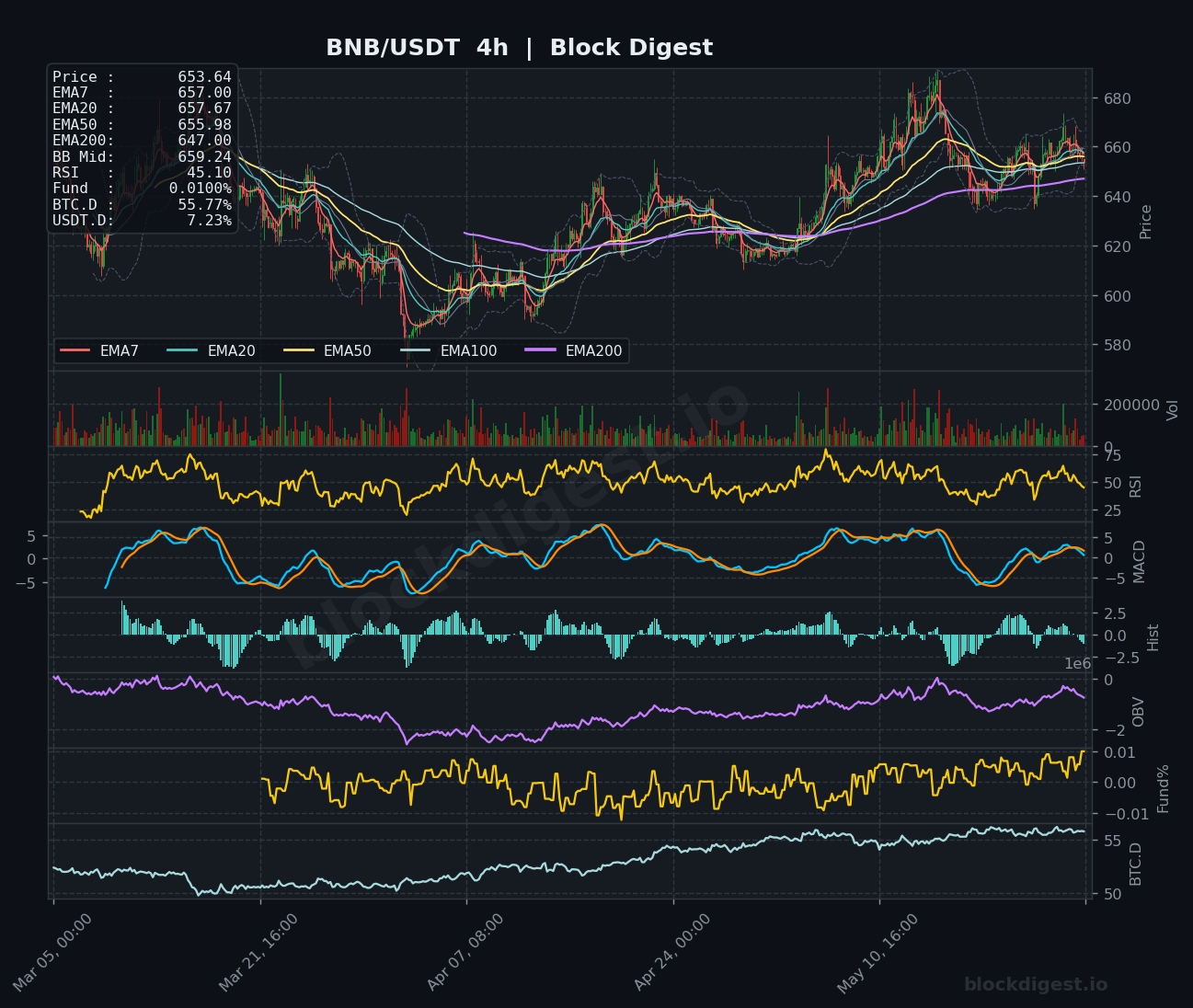Select the EMA100 legend entry
The width and height of the screenshot is (1193, 1008).
(x=449, y=350)
